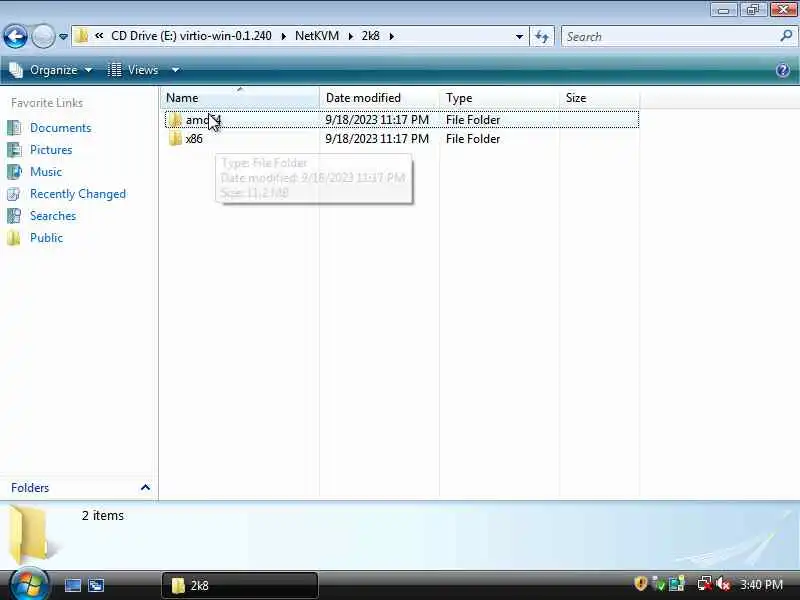800x600 pixels.
Task: Open the Organize menu
Action: 51,70
